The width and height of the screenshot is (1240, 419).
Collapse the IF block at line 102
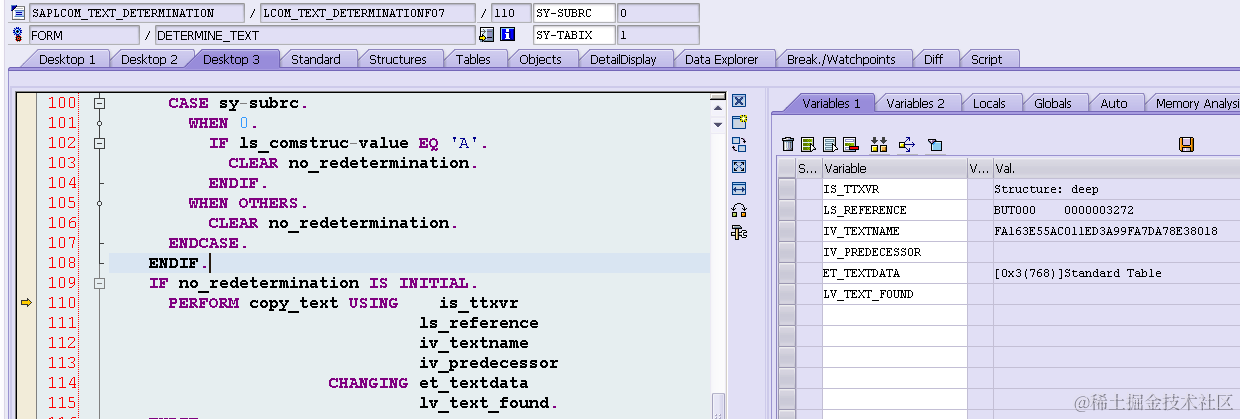(99, 143)
